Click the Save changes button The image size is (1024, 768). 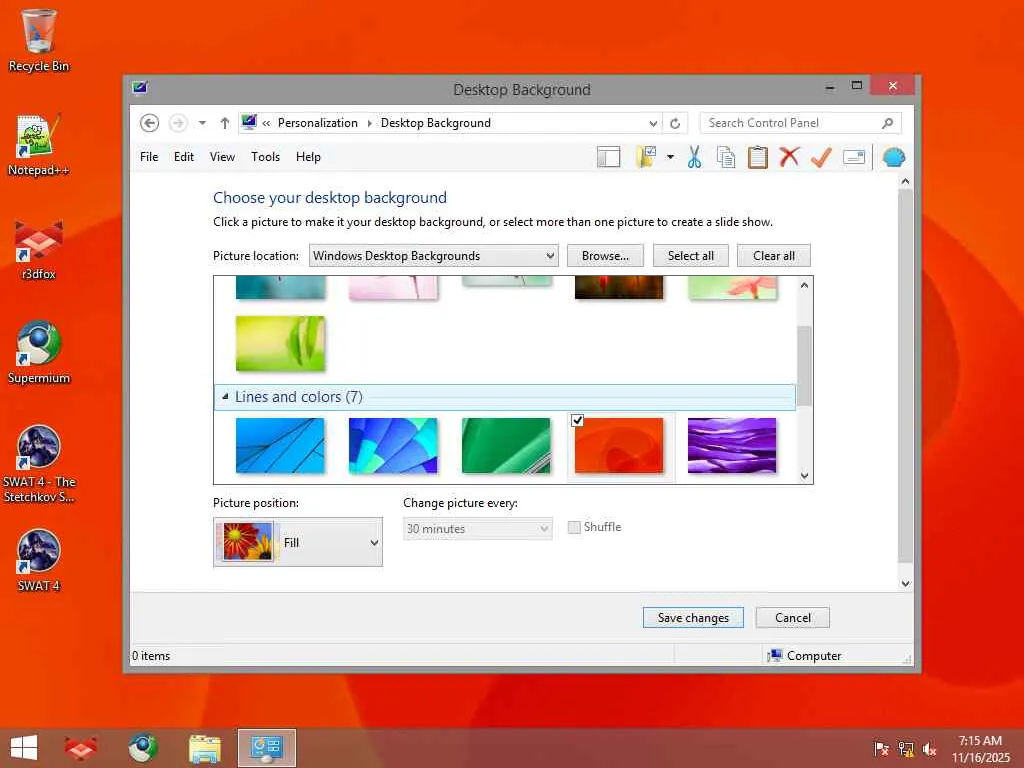click(x=693, y=618)
